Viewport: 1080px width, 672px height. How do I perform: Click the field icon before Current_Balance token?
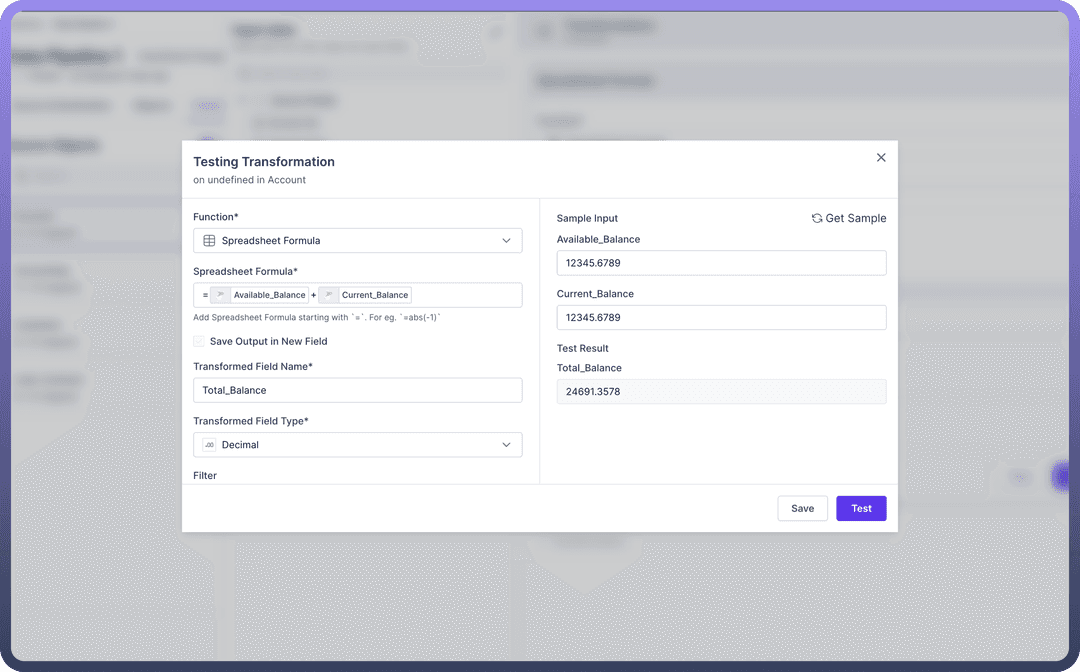[328, 295]
